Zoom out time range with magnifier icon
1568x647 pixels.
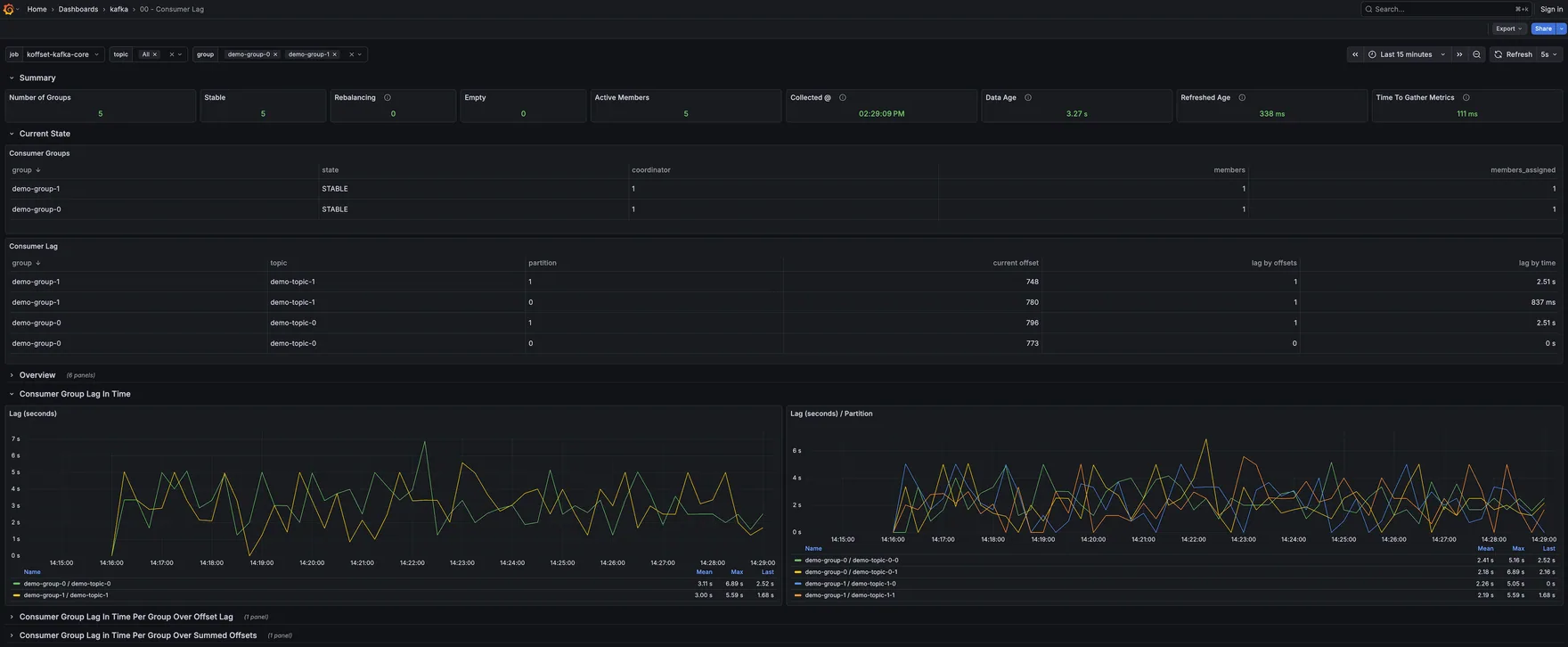point(1476,54)
